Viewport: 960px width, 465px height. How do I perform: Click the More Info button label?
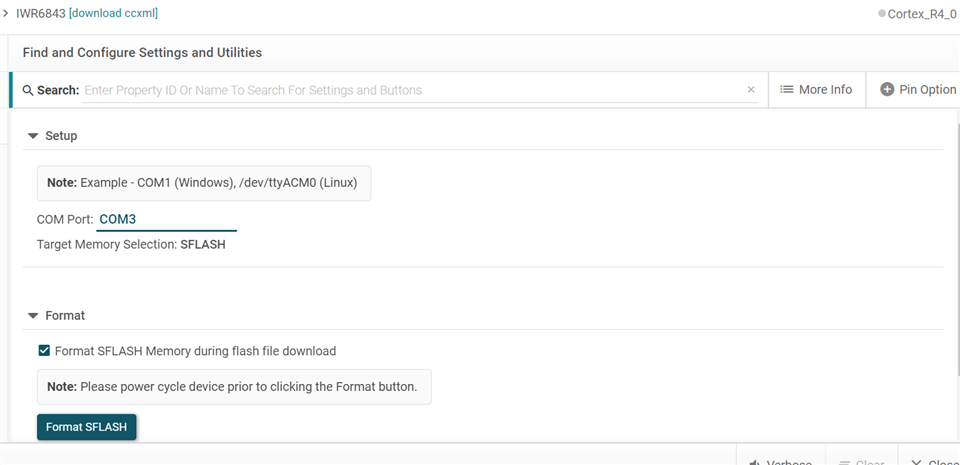tap(826, 90)
